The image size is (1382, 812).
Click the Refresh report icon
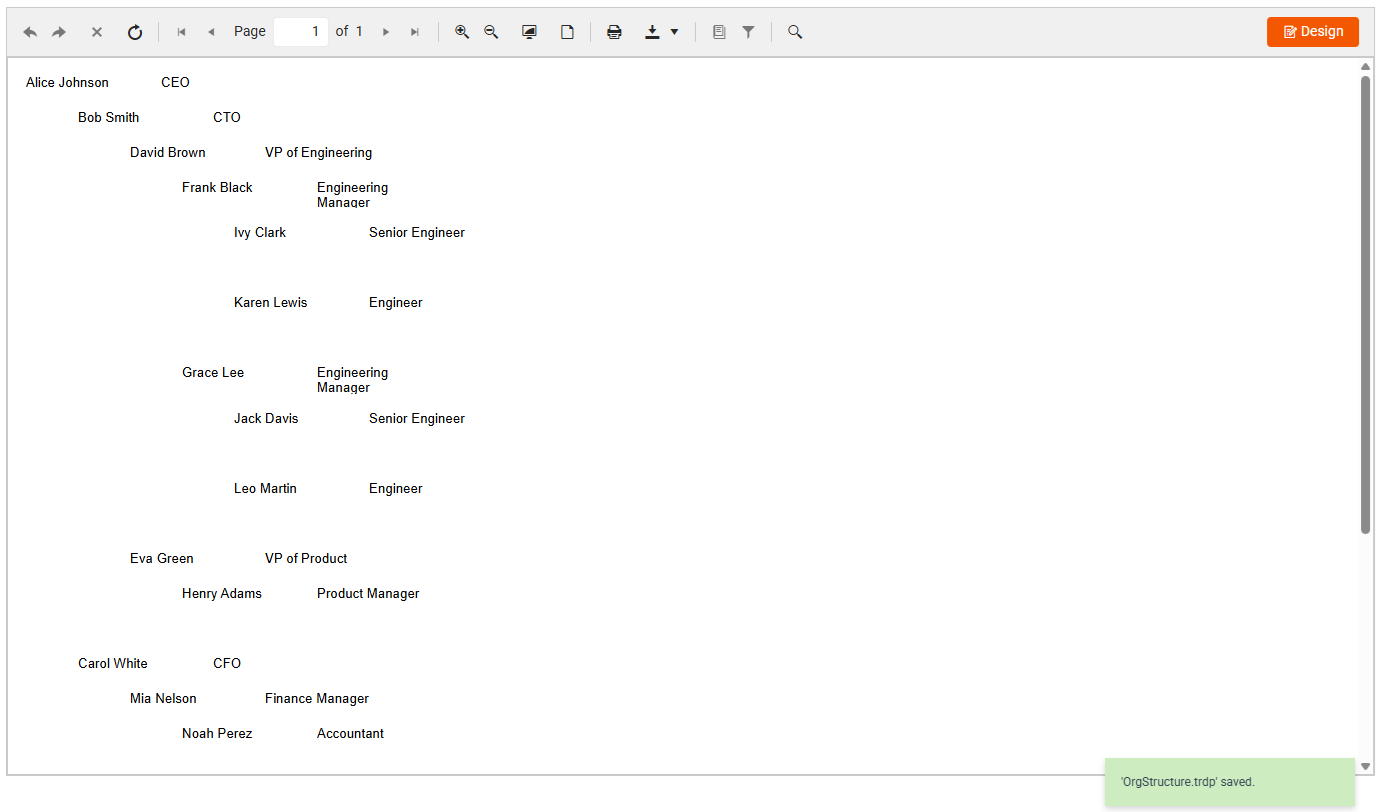pyautogui.click(x=134, y=31)
